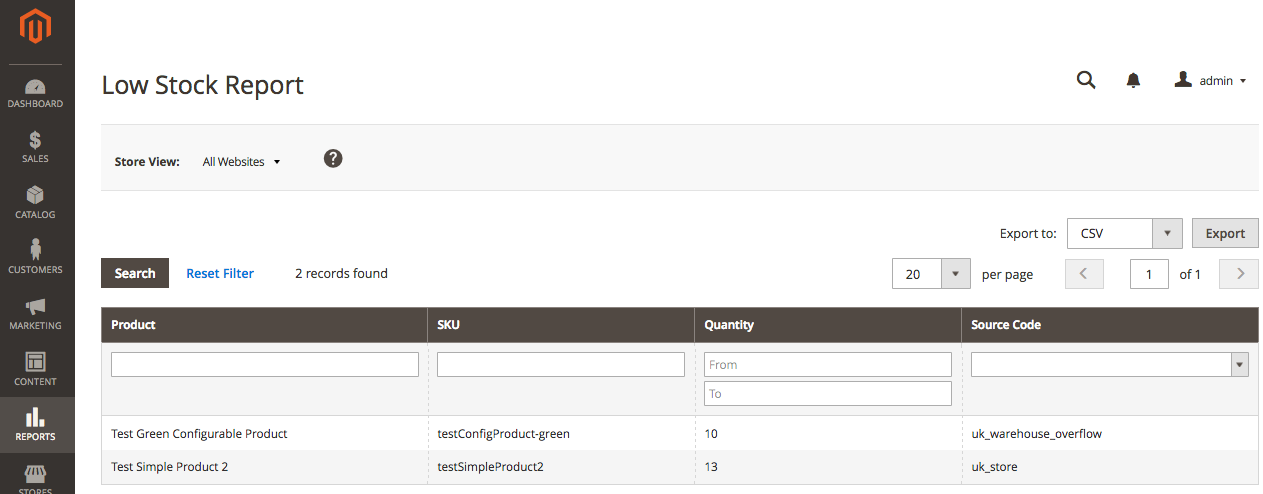Sort by the Source Code column header

[1110, 325]
